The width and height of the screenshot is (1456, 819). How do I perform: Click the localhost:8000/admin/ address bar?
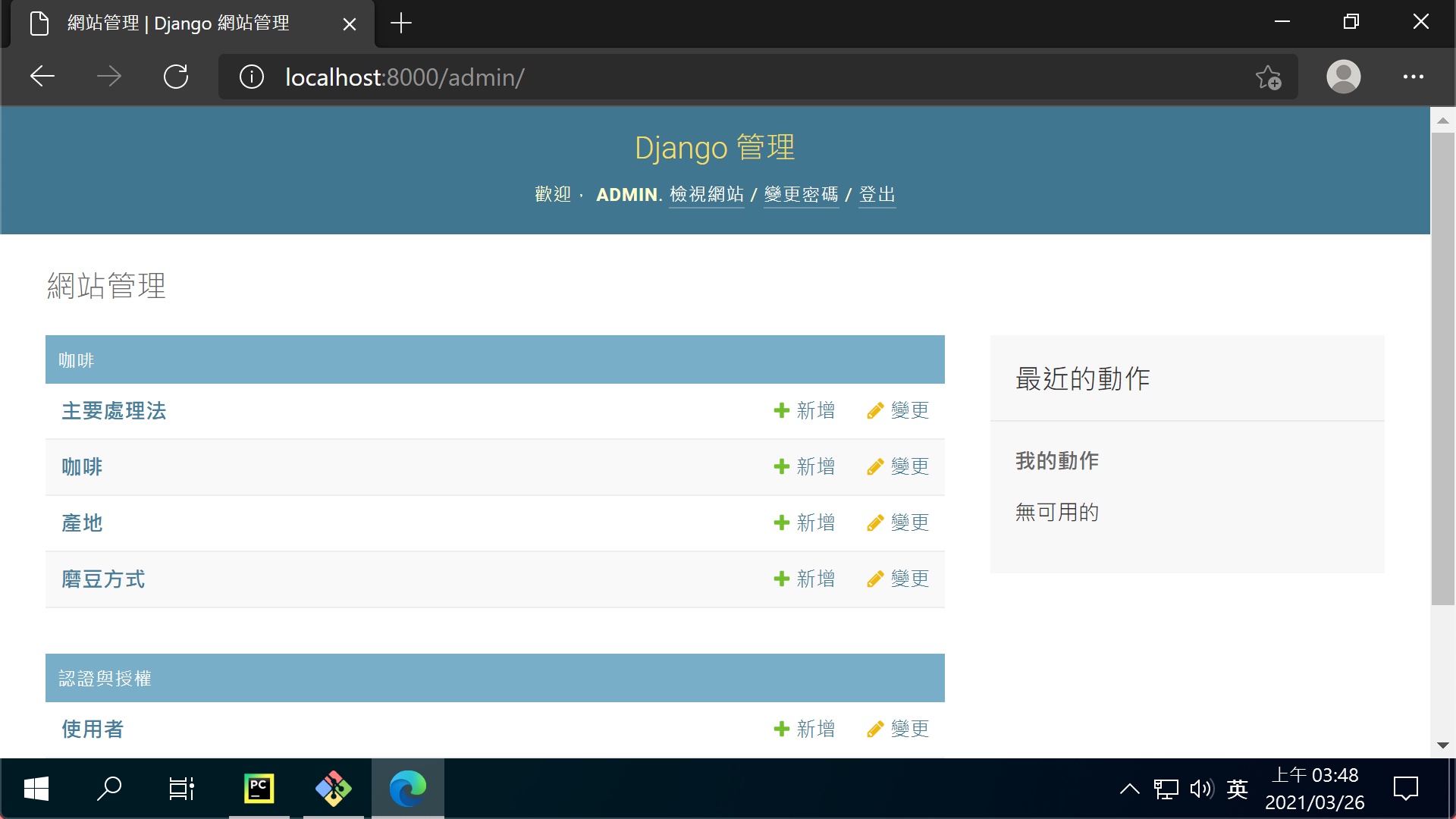pos(758,77)
